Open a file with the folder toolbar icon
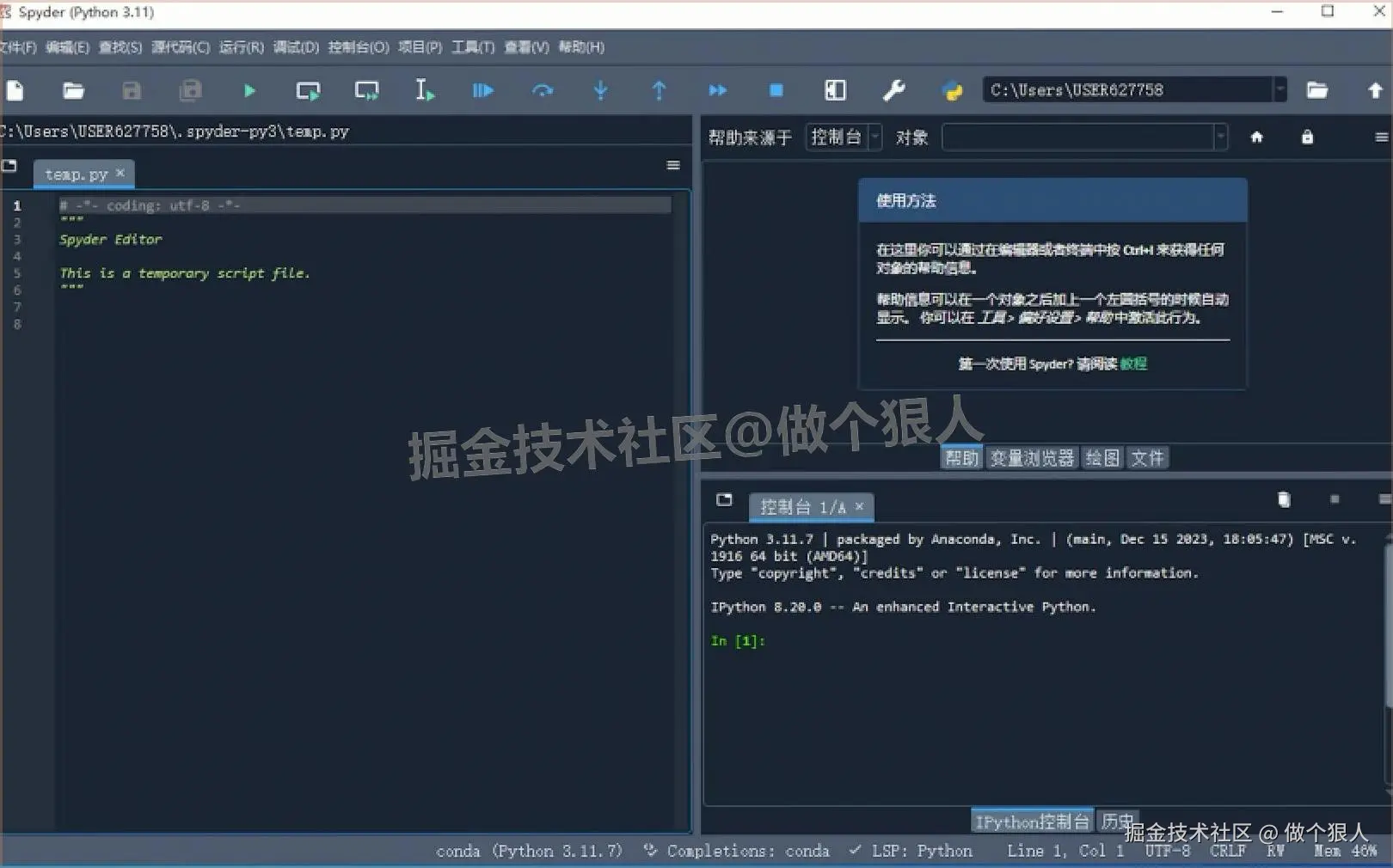The height and width of the screenshot is (868, 1393). click(x=72, y=89)
